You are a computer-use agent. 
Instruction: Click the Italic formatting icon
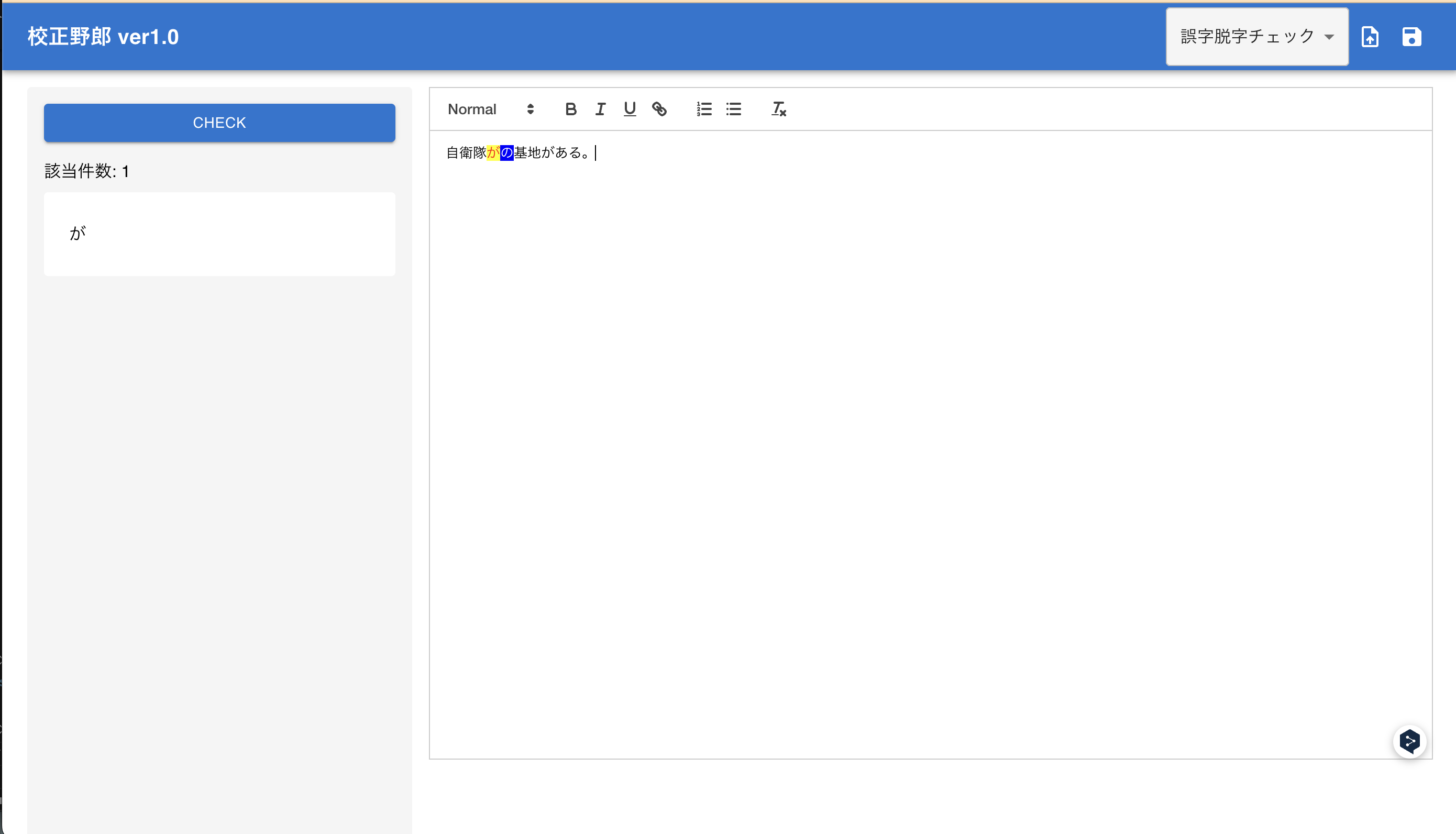tap(600, 108)
